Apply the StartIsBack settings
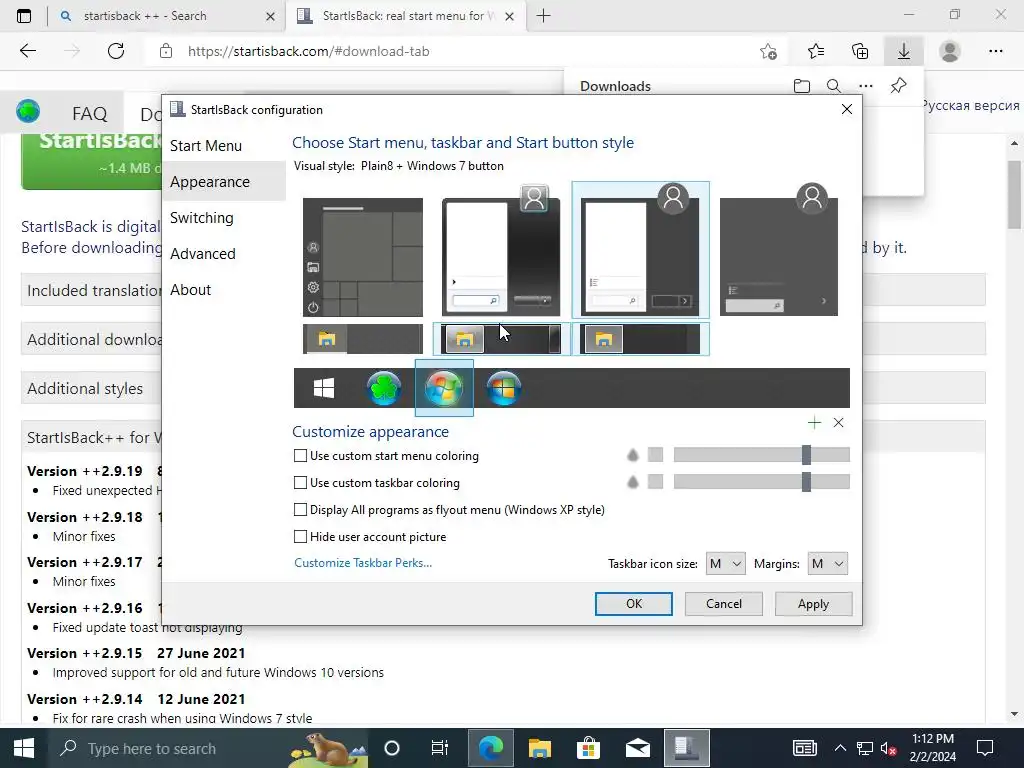1024x768 pixels. coord(813,604)
